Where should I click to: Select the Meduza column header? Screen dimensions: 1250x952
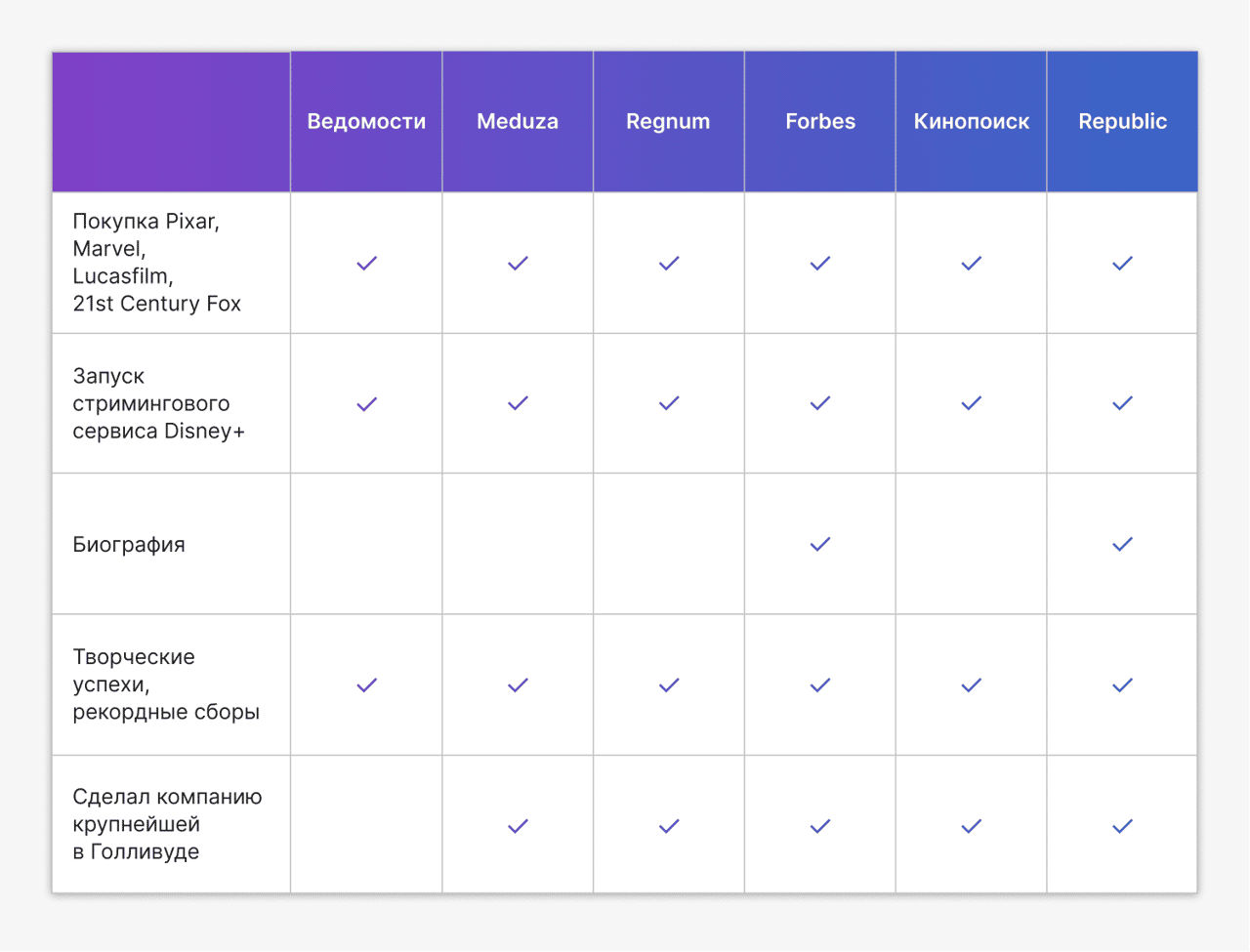coord(518,122)
